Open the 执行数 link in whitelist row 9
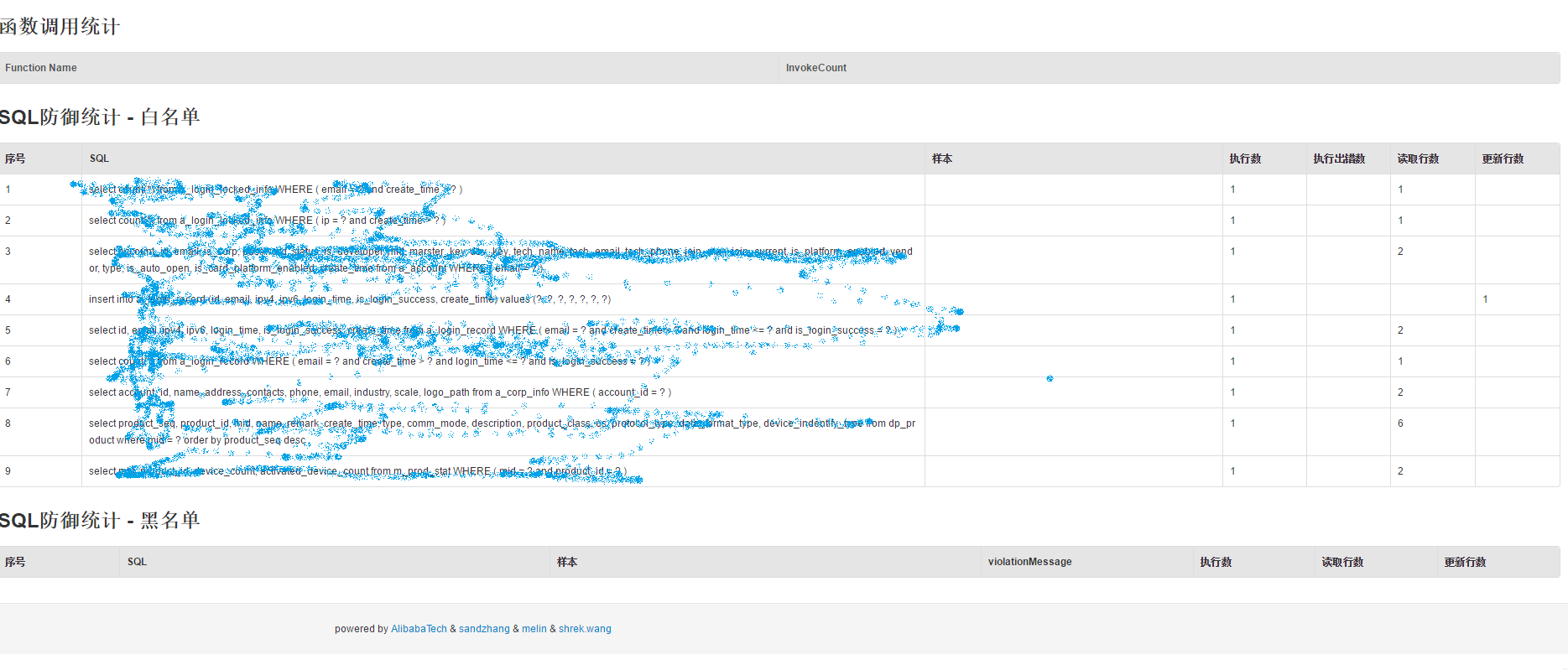Screen dimensions: 1568x670 (x=1232, y=471)
